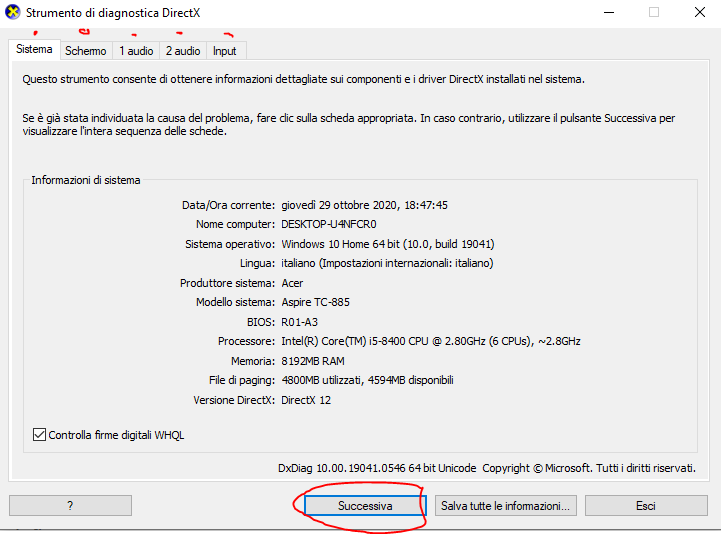Switch to the Schermo tab

coord(86,51)
